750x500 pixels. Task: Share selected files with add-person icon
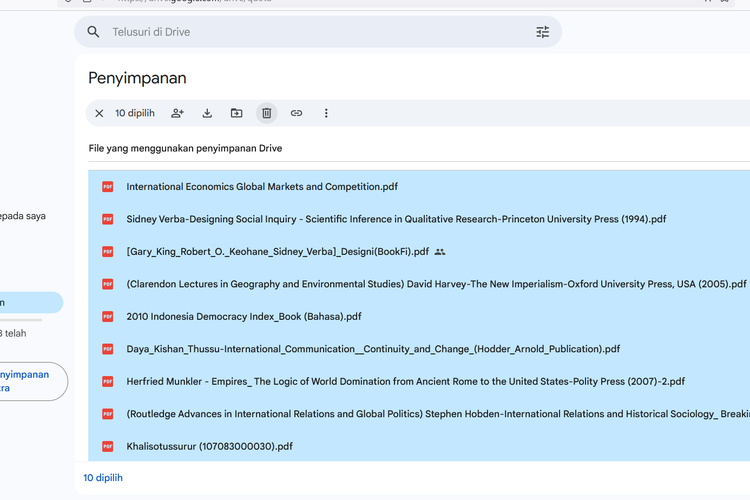[x=177, y=113]
